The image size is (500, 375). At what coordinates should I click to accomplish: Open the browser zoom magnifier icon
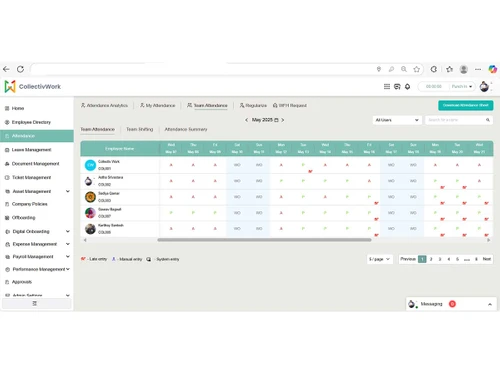pos(404,69)
